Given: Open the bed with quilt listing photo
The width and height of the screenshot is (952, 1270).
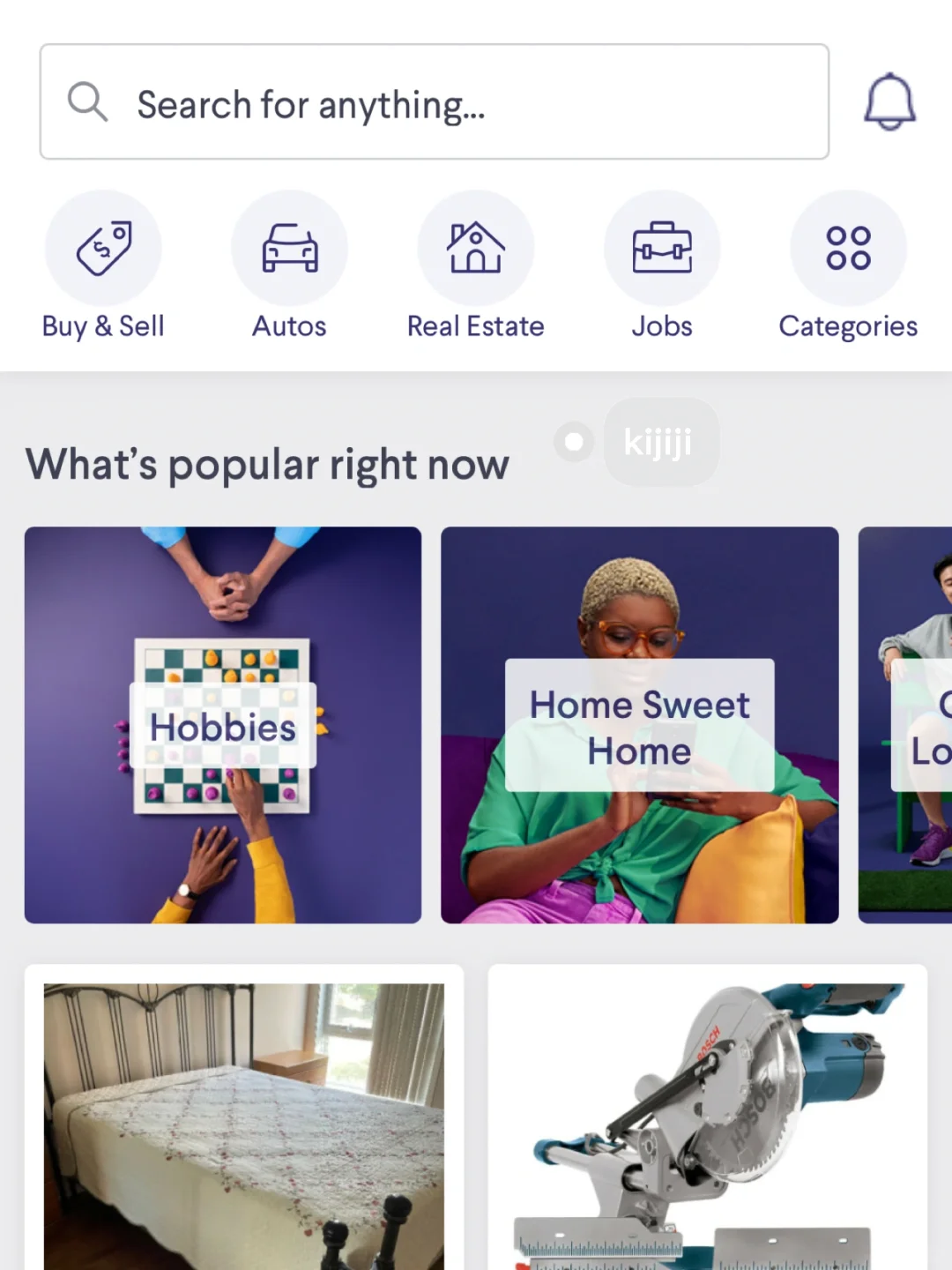Looking at the screenshot, I should coord(244,1126).
